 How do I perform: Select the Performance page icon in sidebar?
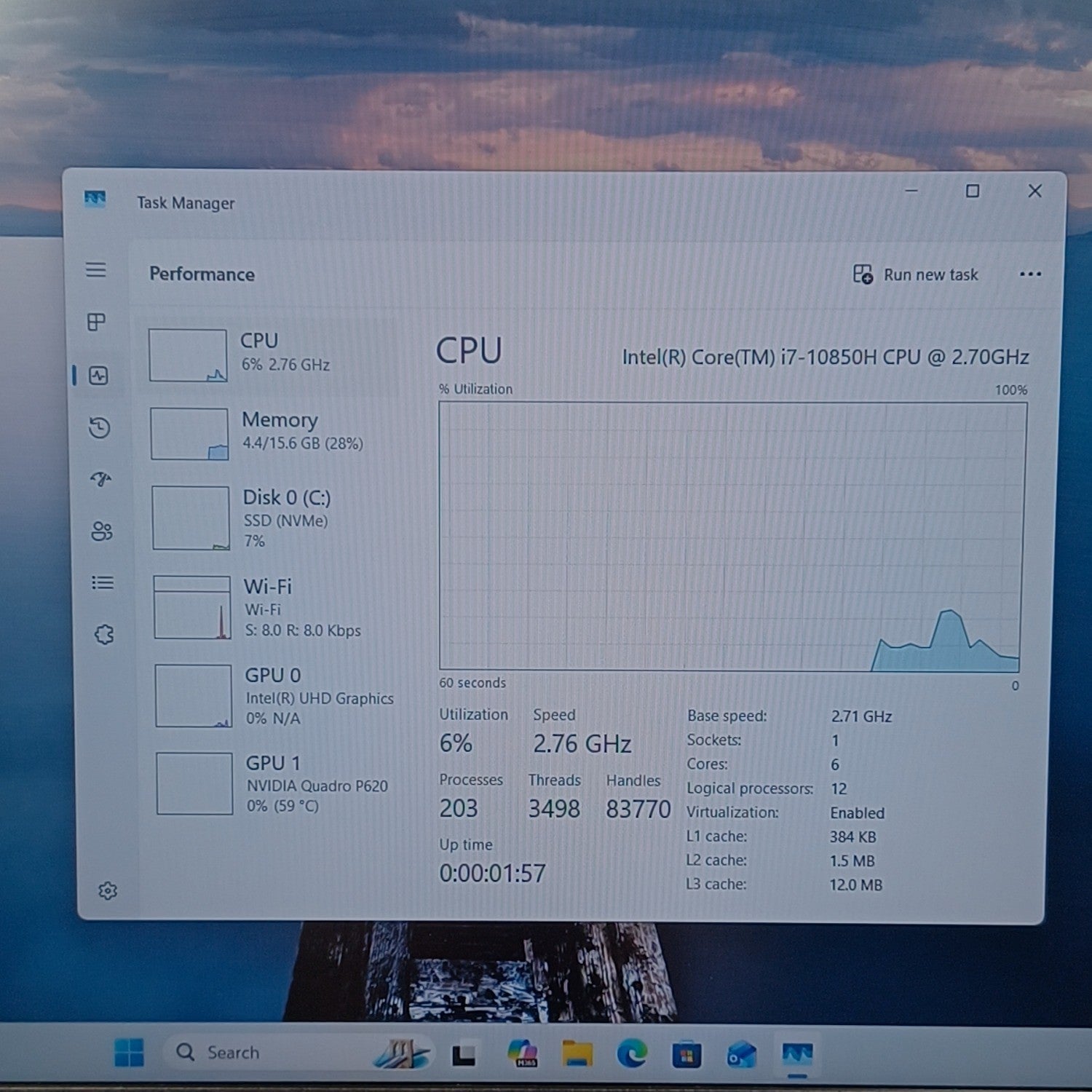(x=98, y=376)
